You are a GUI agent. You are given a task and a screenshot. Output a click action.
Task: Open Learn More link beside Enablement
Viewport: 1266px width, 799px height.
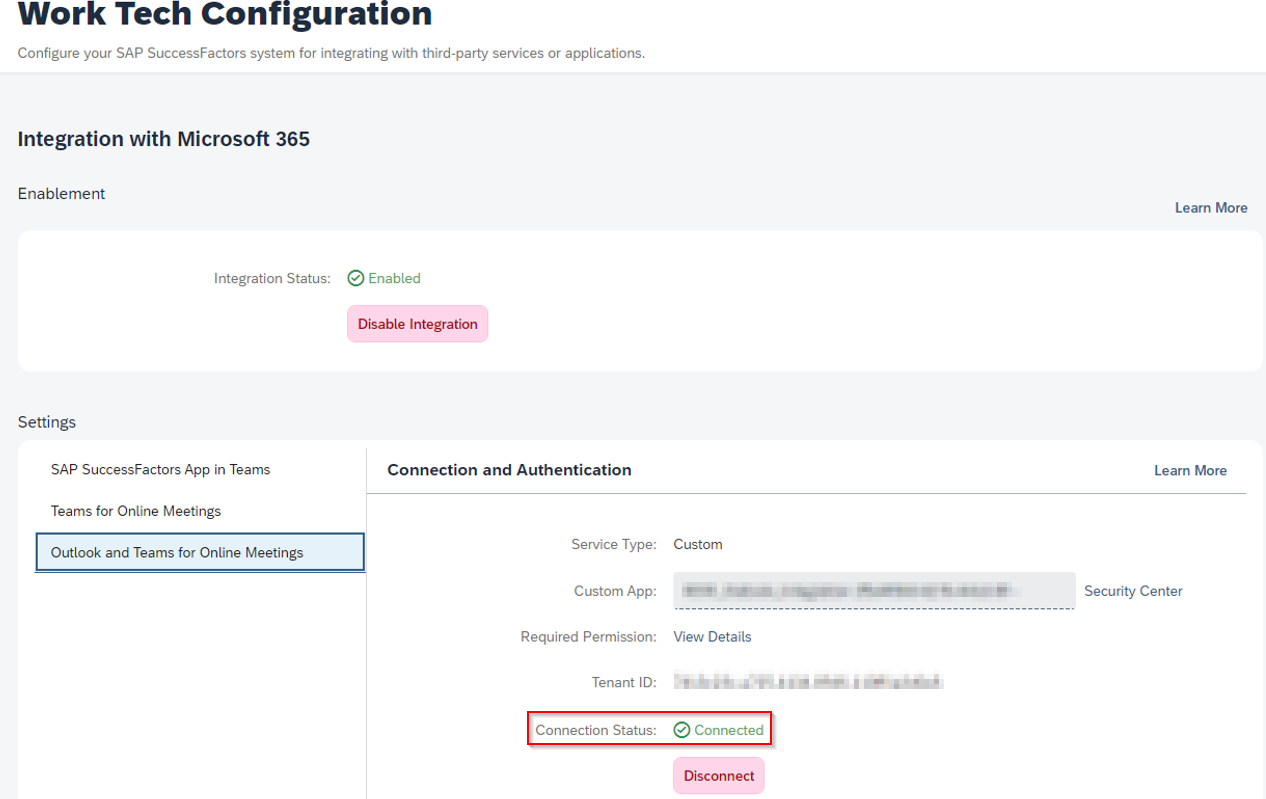[x=1211, y=208]
